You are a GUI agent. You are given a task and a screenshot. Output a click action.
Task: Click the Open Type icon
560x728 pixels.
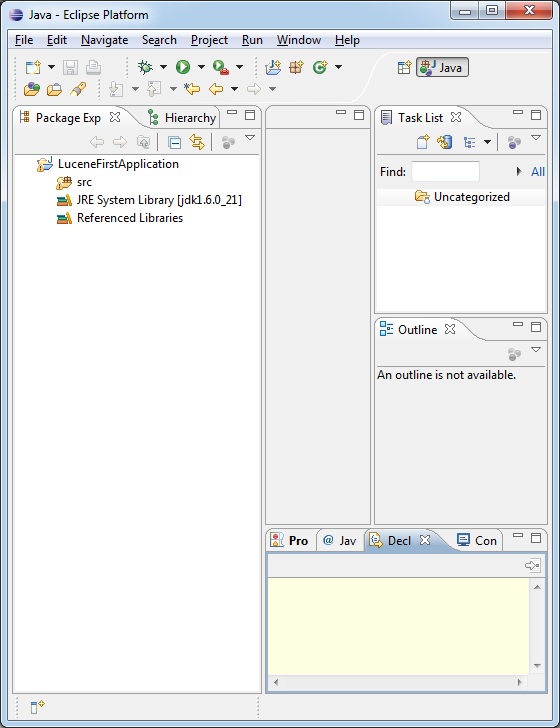click(x=32, y=89)
